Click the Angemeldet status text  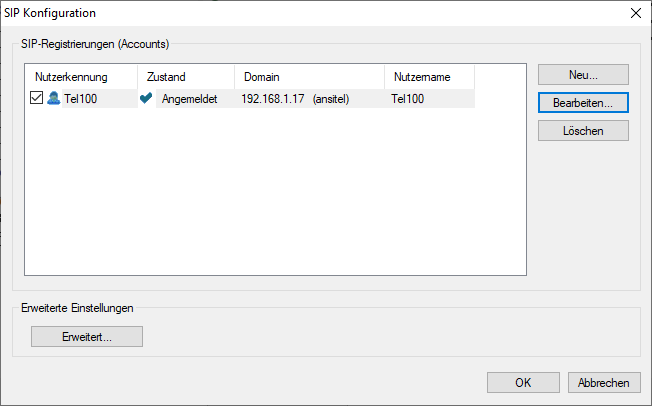tap(189, 99)
